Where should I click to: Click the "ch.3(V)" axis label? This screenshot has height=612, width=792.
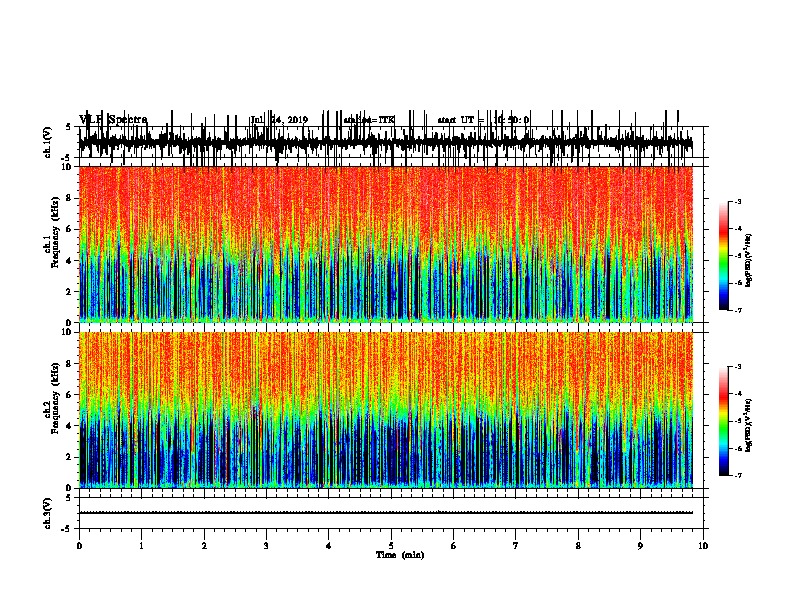48,513
